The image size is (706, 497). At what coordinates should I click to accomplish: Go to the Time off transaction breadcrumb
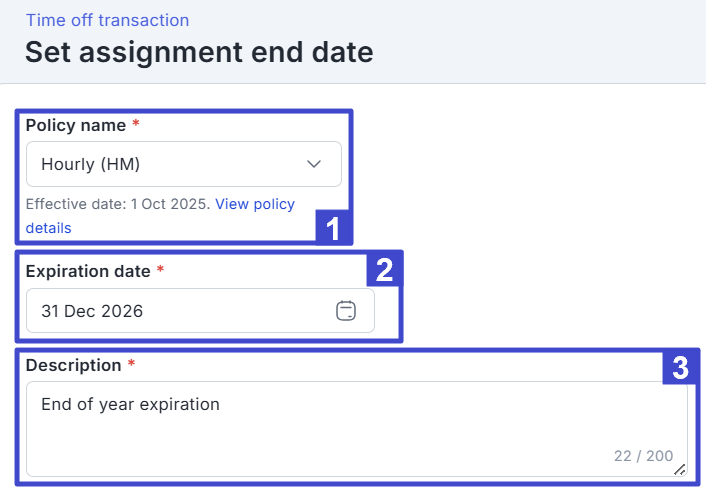107,20
